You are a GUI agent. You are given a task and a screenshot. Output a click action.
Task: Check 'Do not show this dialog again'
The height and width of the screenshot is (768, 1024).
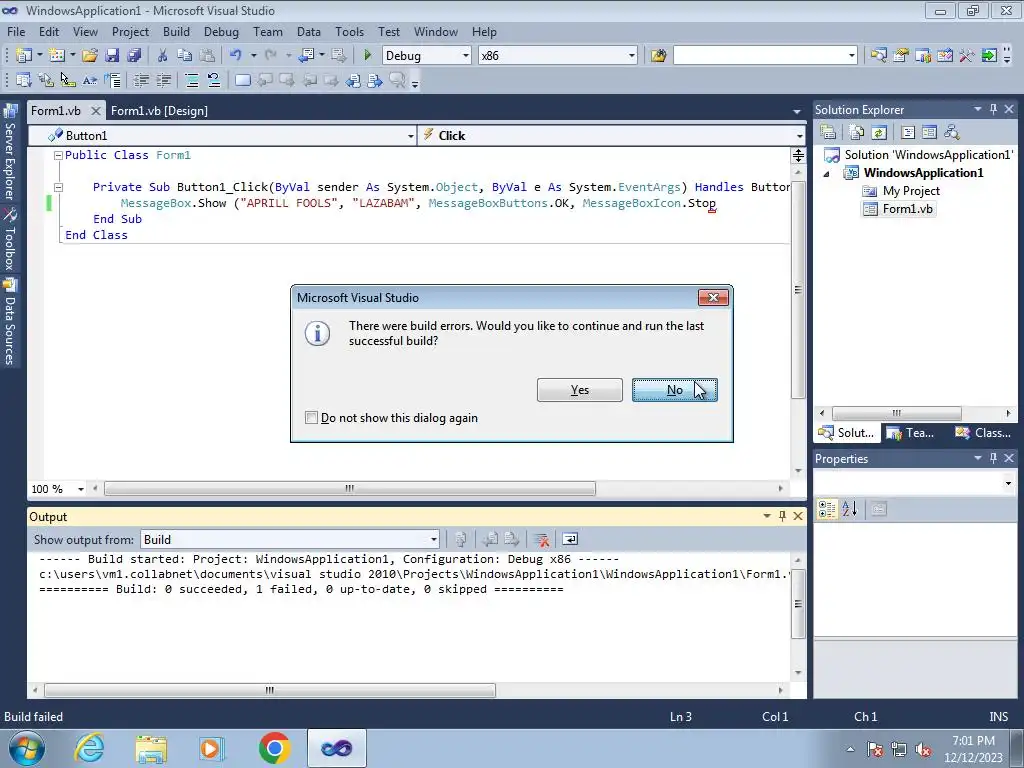point(312,417)
